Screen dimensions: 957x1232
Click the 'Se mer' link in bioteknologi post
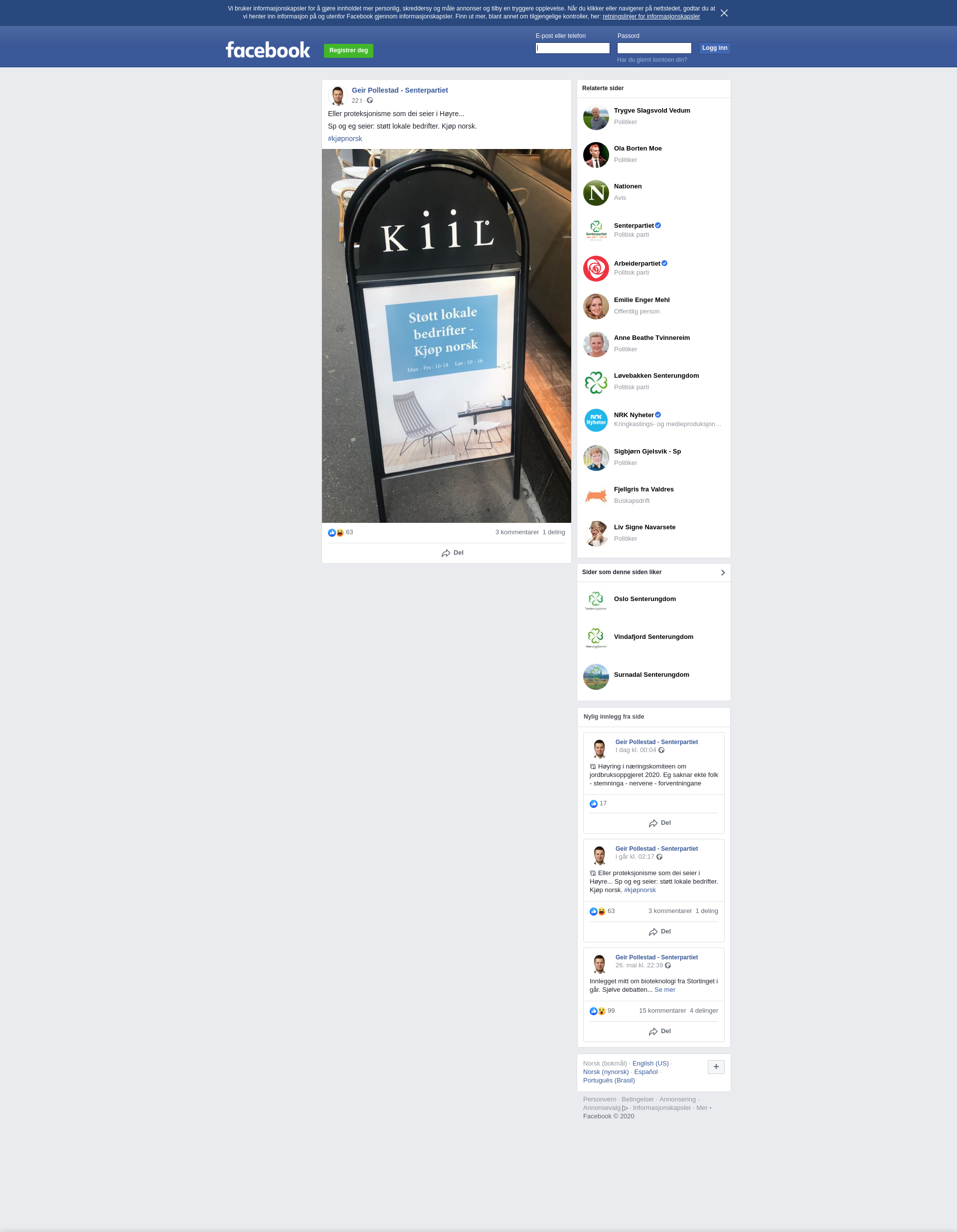coord(665,989)
